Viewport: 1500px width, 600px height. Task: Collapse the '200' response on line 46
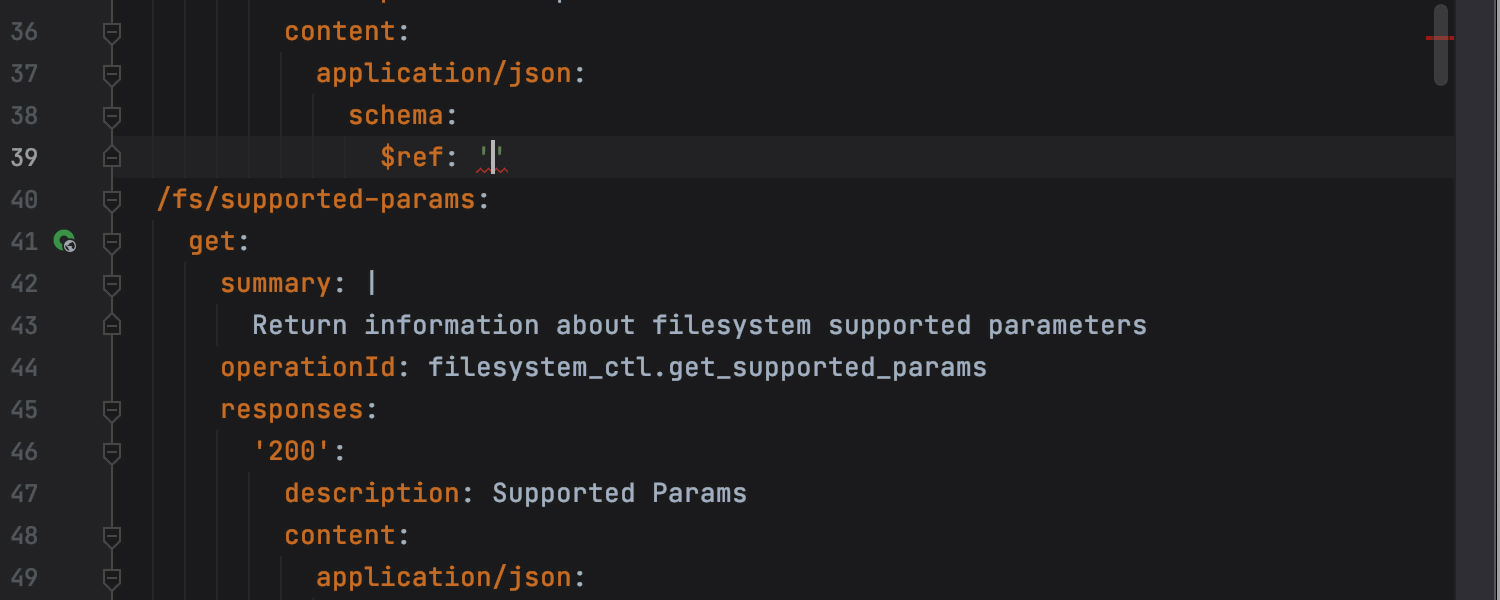pyautogui.click(x=112, y=452)
